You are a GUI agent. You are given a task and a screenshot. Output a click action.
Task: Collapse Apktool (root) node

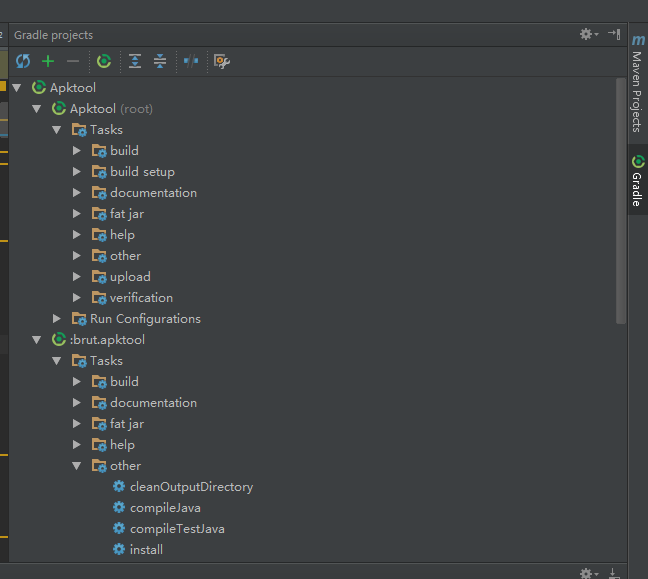(x=37, y=109)
